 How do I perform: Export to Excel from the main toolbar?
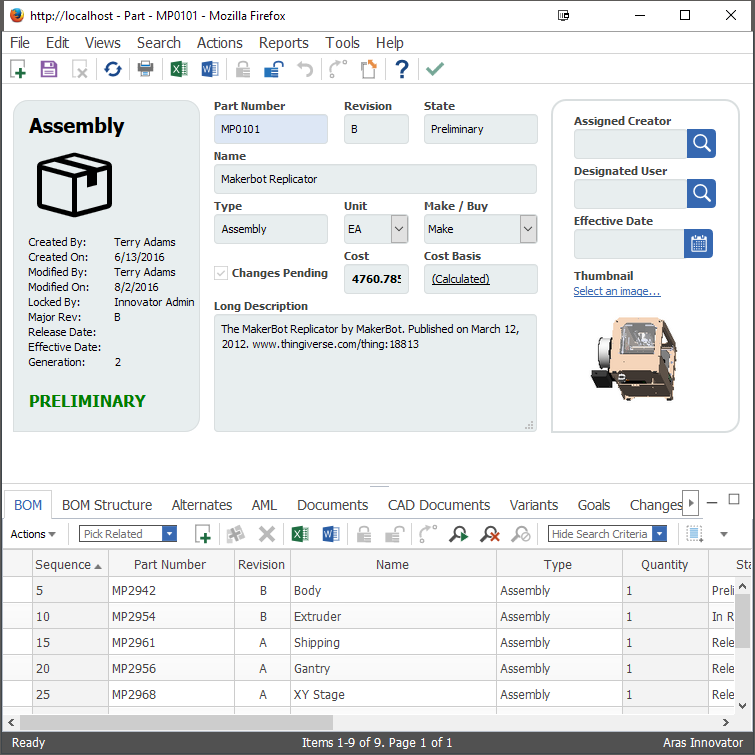coord(179,69)
